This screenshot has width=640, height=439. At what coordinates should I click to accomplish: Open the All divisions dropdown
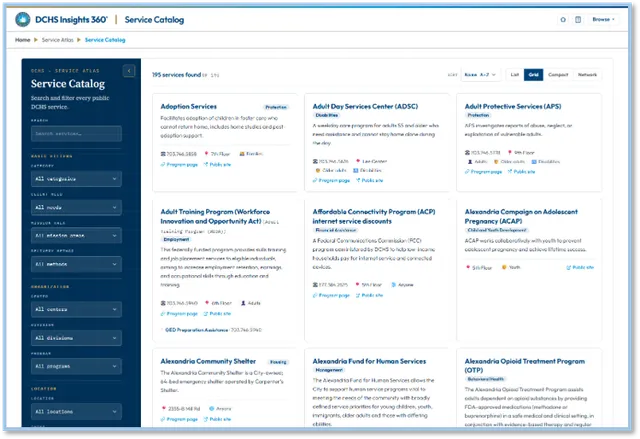point(76,338)
